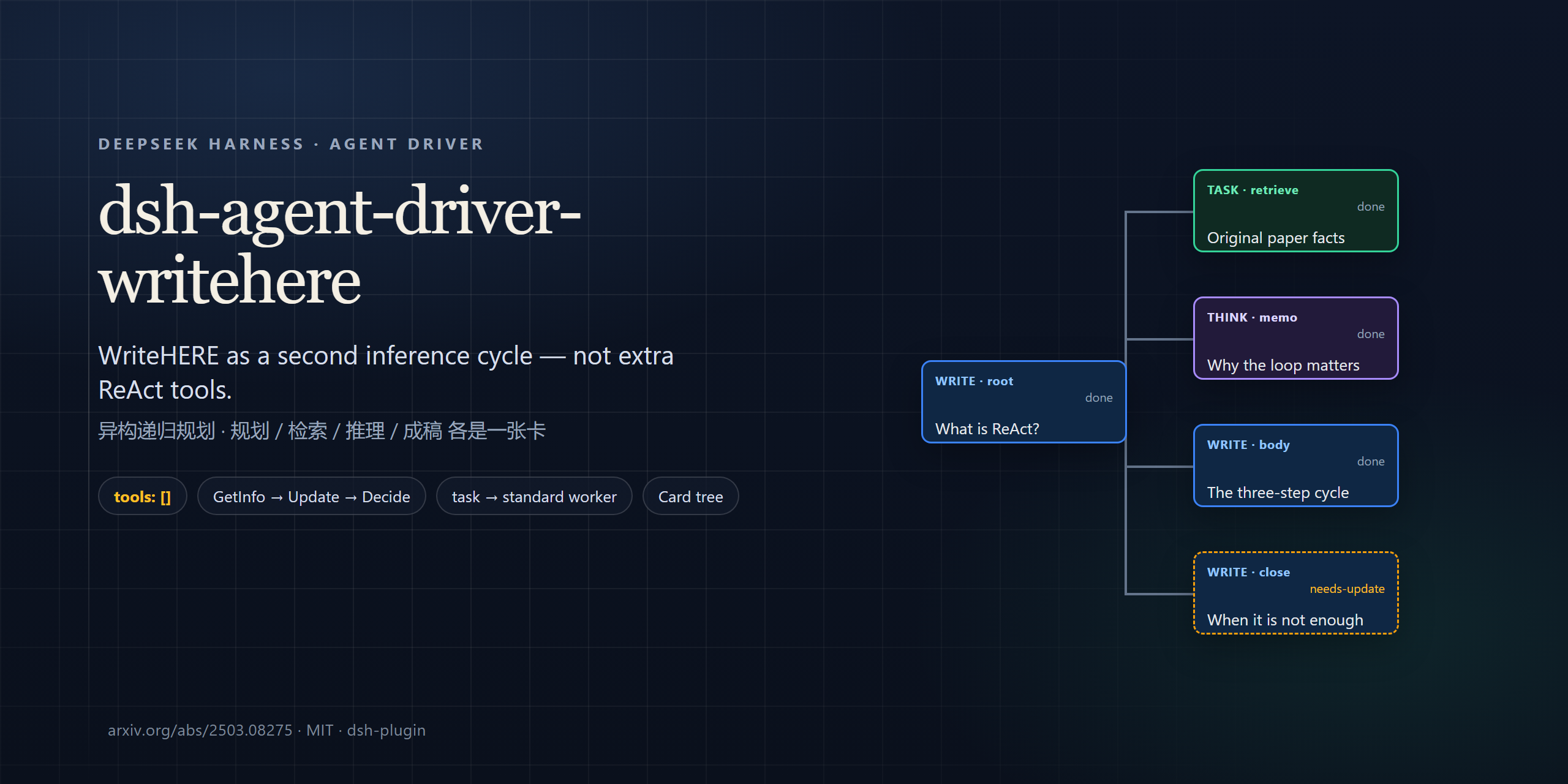Image resolution: width=1568 pixels, height=784 pixels.
Task: Click the 'dsh-agent-driver-writehere' heading
Action: pyautogui.click(x=340, y=245)
